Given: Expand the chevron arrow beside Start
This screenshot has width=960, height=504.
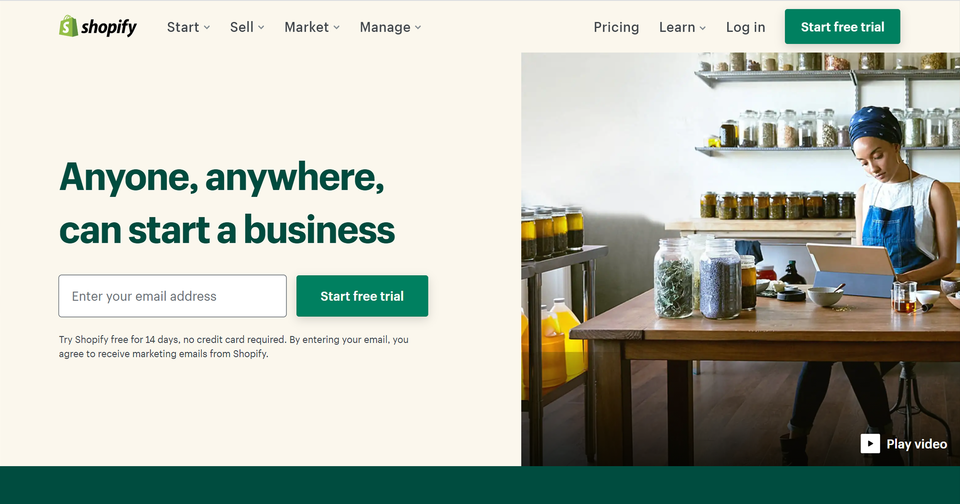Looking at the screenshot, I should tap(207, 28).
